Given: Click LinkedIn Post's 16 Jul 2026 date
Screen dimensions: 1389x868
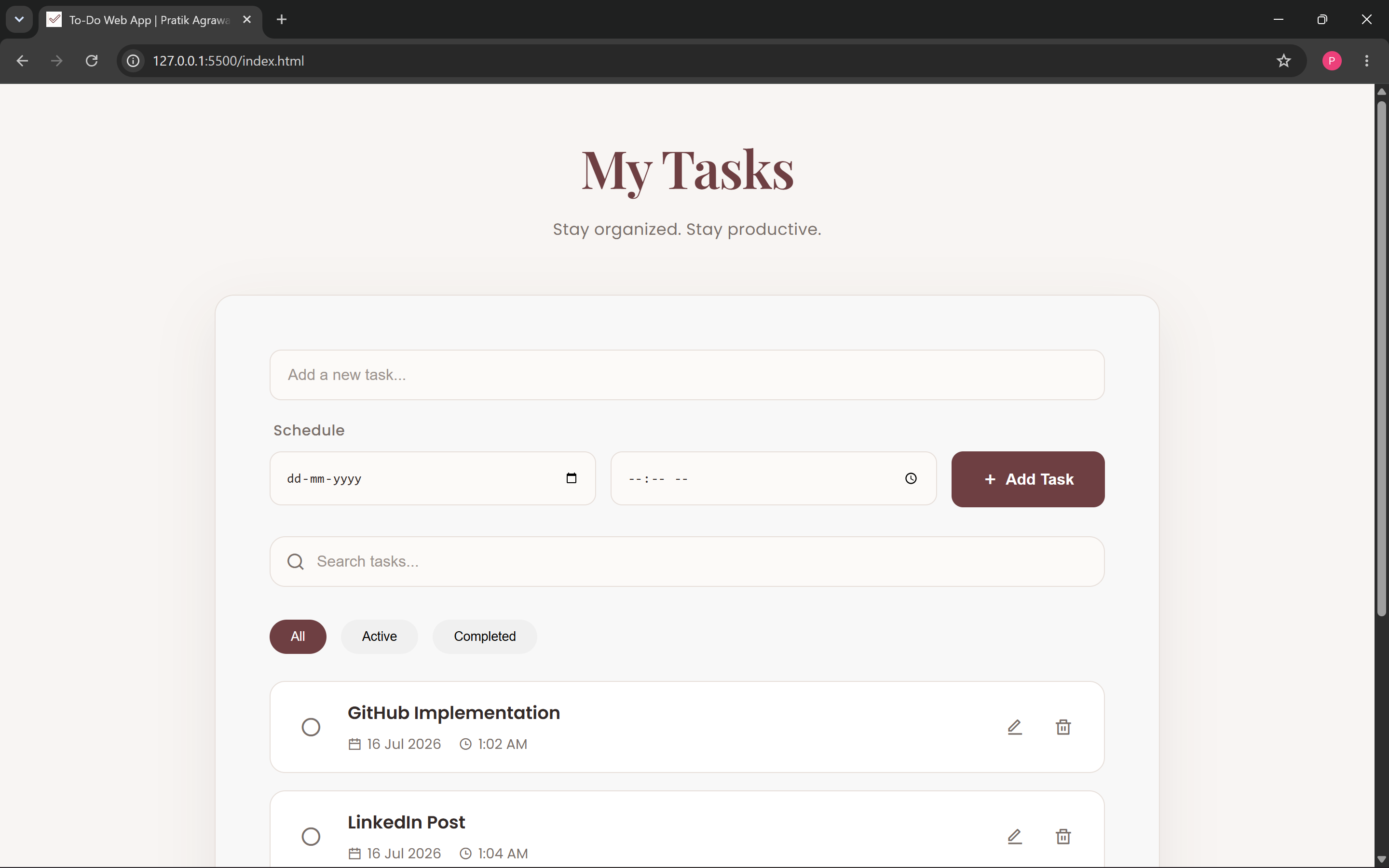Looking at the screenshot, I should coord(404,854).
